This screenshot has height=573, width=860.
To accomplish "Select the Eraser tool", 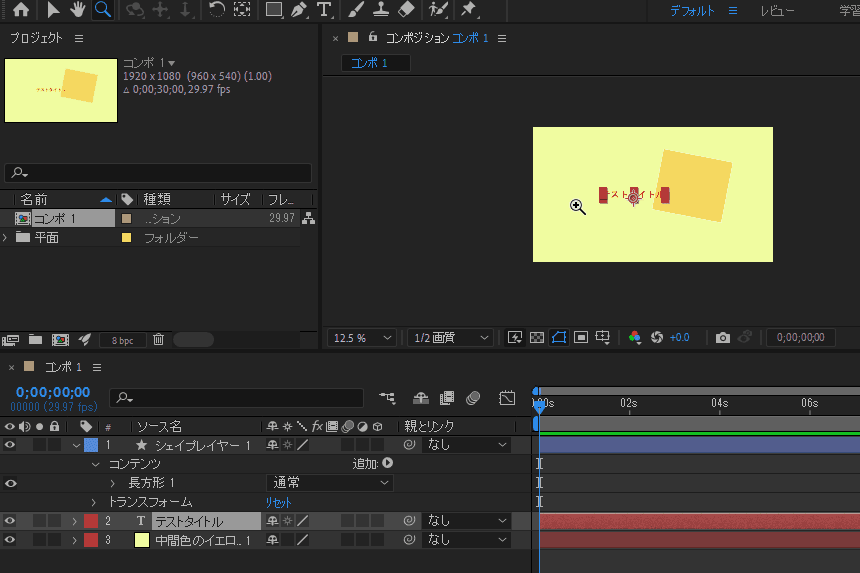I will pyautogui.click(x=406, y=9).
